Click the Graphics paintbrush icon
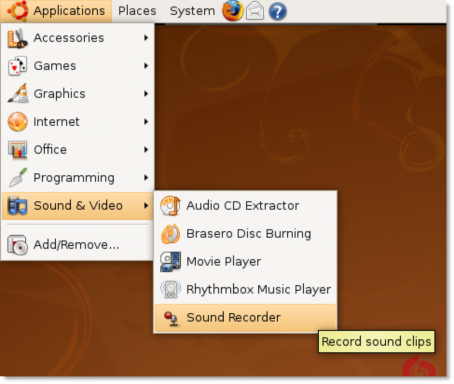454x384 pixels. pos(18,94)
